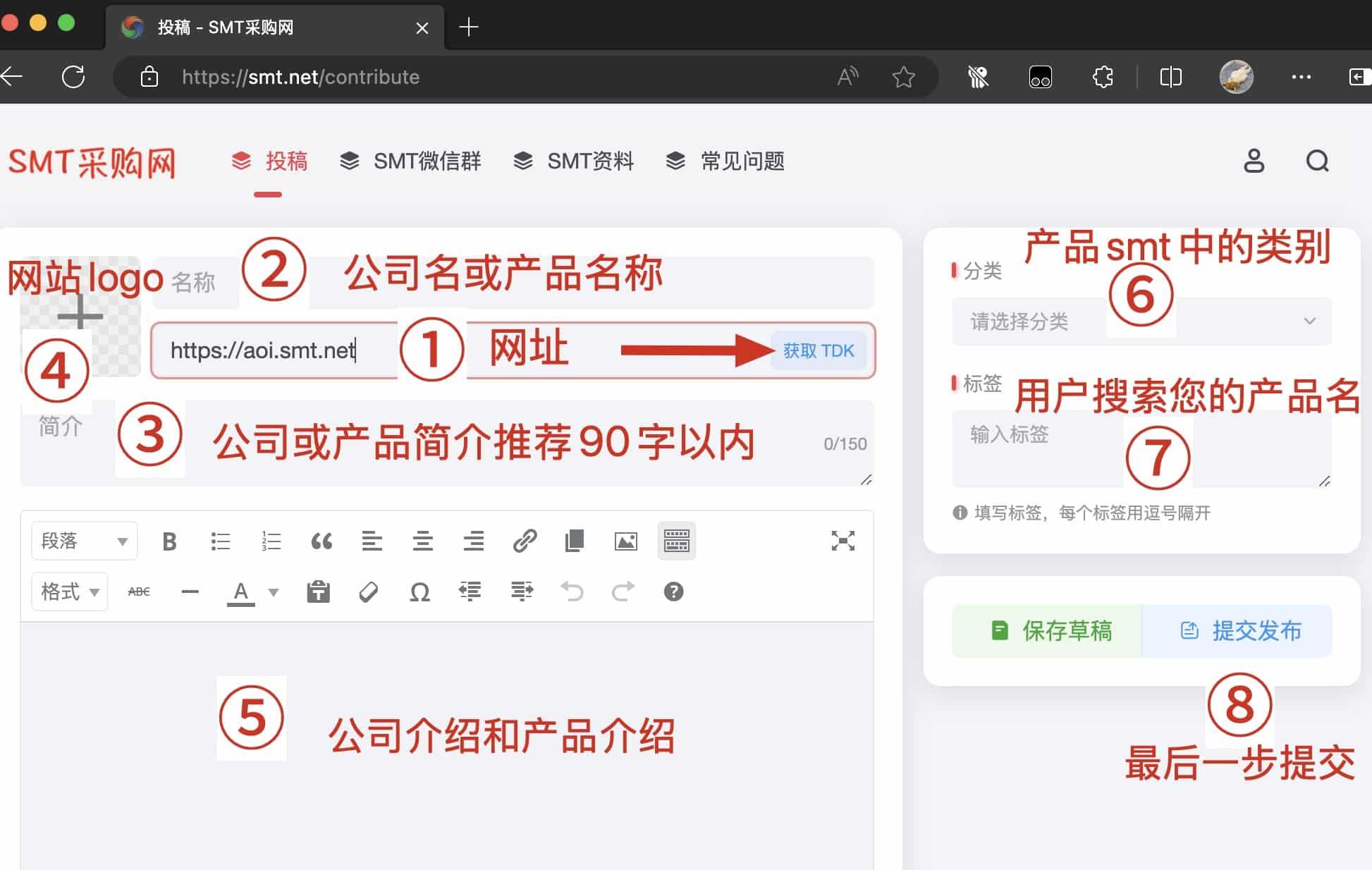The image size is (1372, 870).
Task: Align text left in editor
Action: coord(372,541)
